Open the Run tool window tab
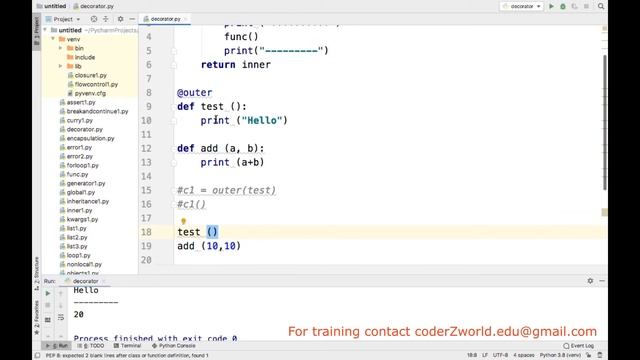Viewport: 640px width, 360px height. [x=57, y=346]
